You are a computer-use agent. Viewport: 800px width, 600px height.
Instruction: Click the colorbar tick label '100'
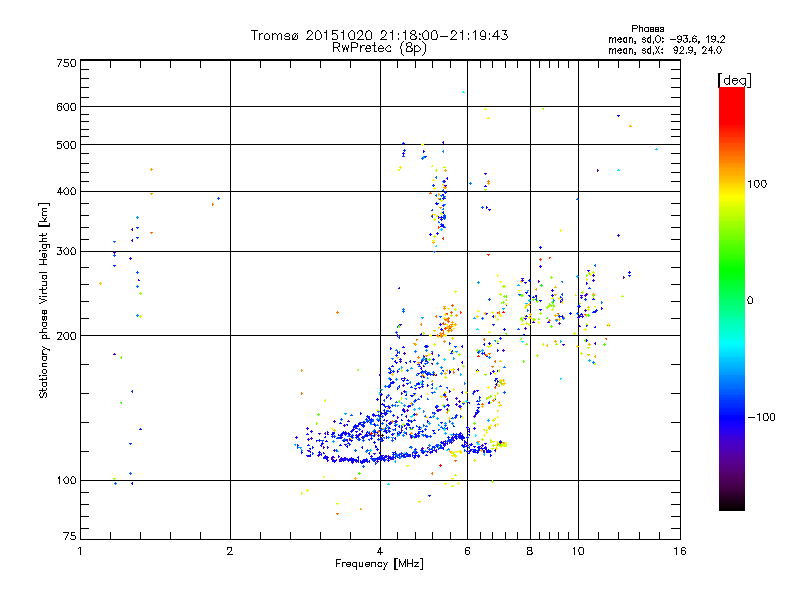pyautogui.click(x=757, y=184)
